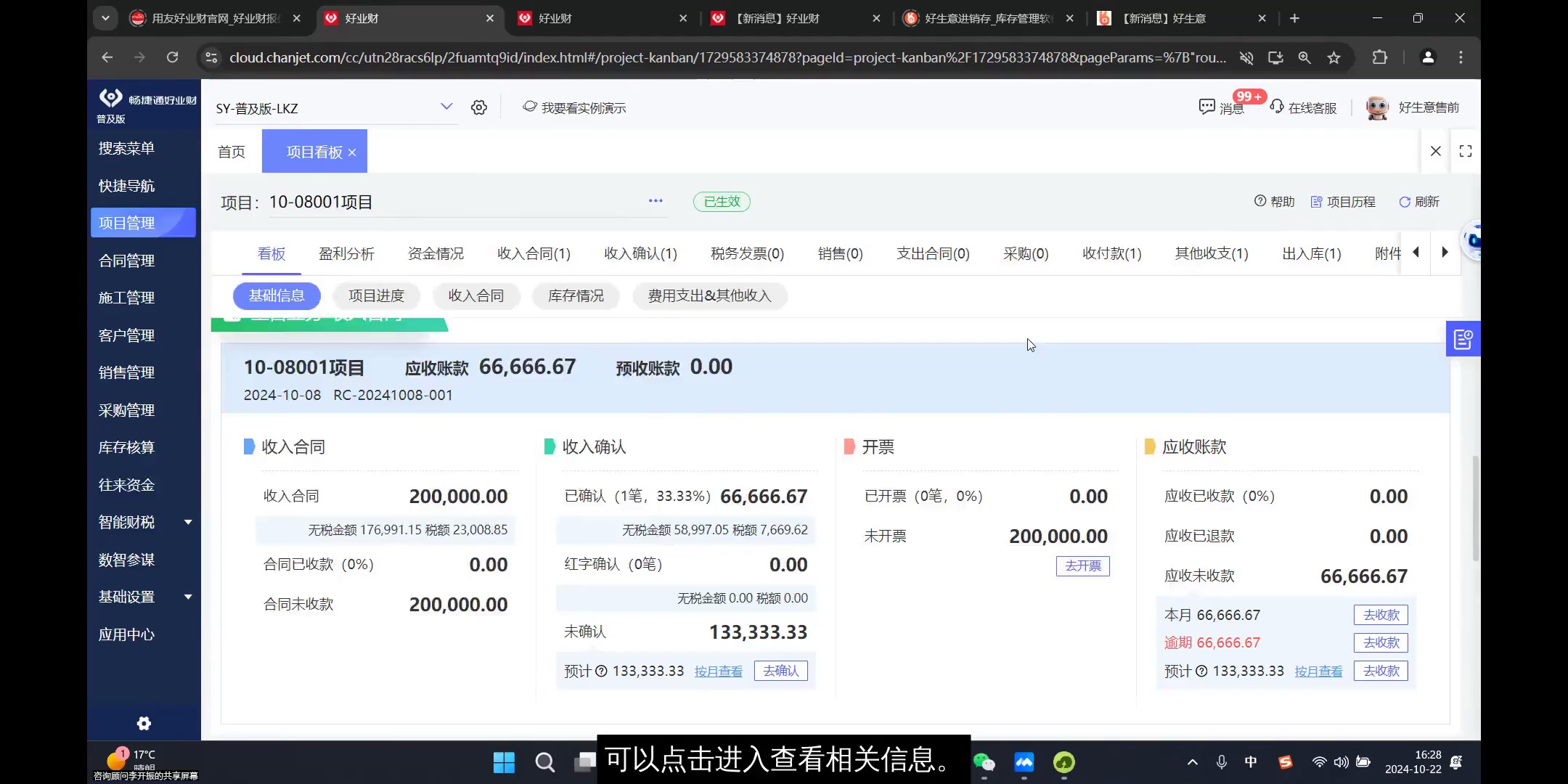Image resolution: width=1568 pixels, height=784 pixels.
Task: Refresh the project with the 刷新 icon
Action: (1406, 202)
